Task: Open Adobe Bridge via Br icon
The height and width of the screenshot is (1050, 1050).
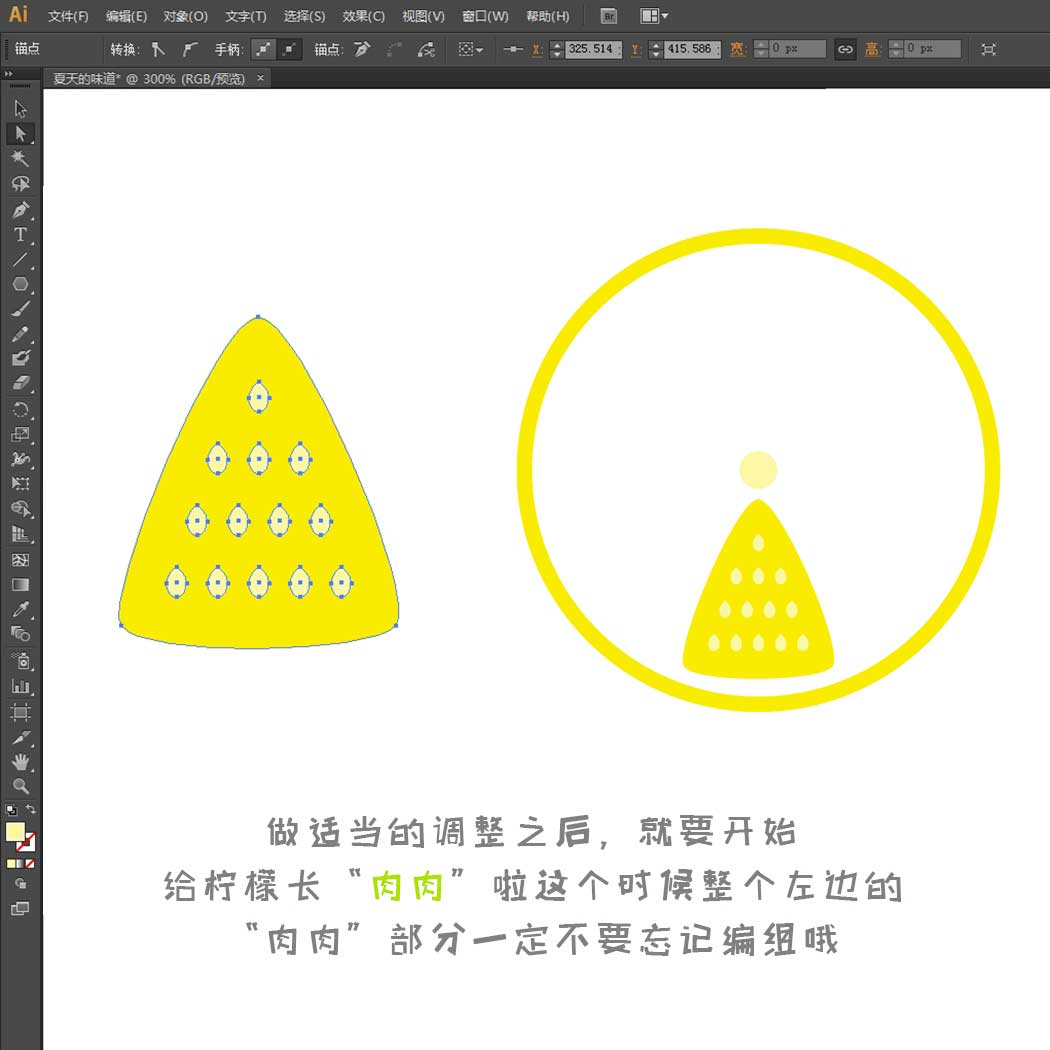Action: coord(609,16)
